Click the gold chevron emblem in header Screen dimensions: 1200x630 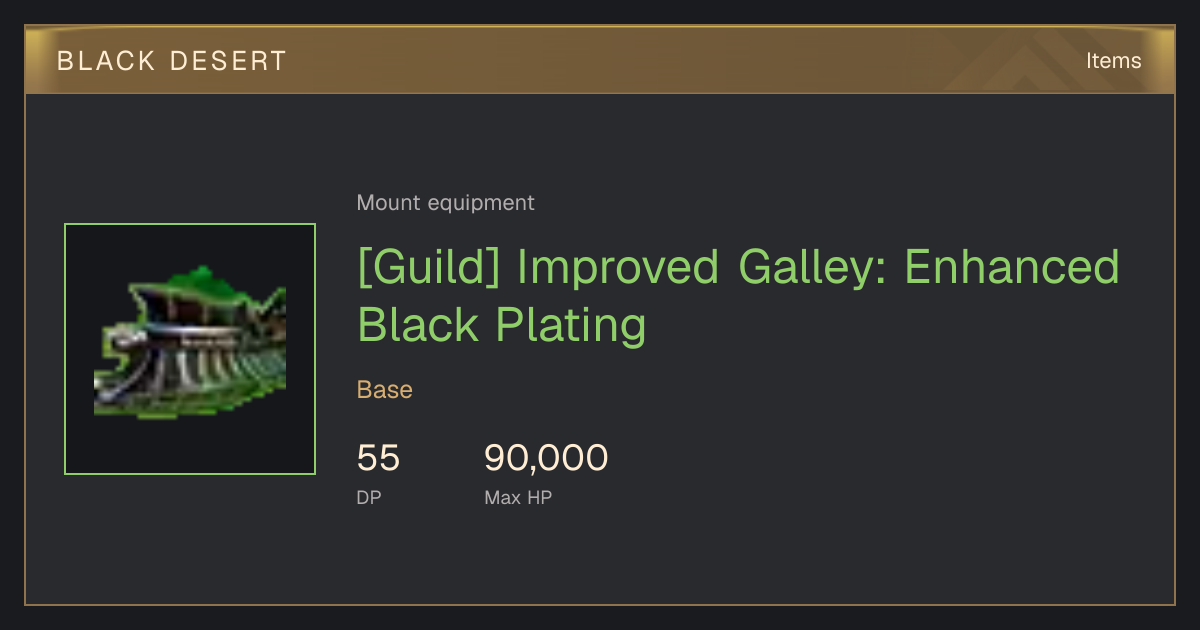1032,60
